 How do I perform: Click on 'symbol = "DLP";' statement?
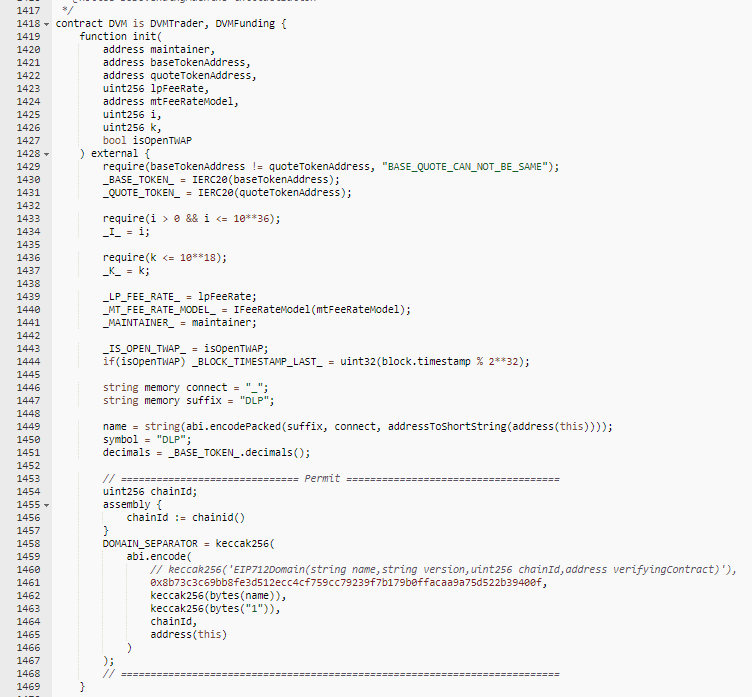coord(147,439)
